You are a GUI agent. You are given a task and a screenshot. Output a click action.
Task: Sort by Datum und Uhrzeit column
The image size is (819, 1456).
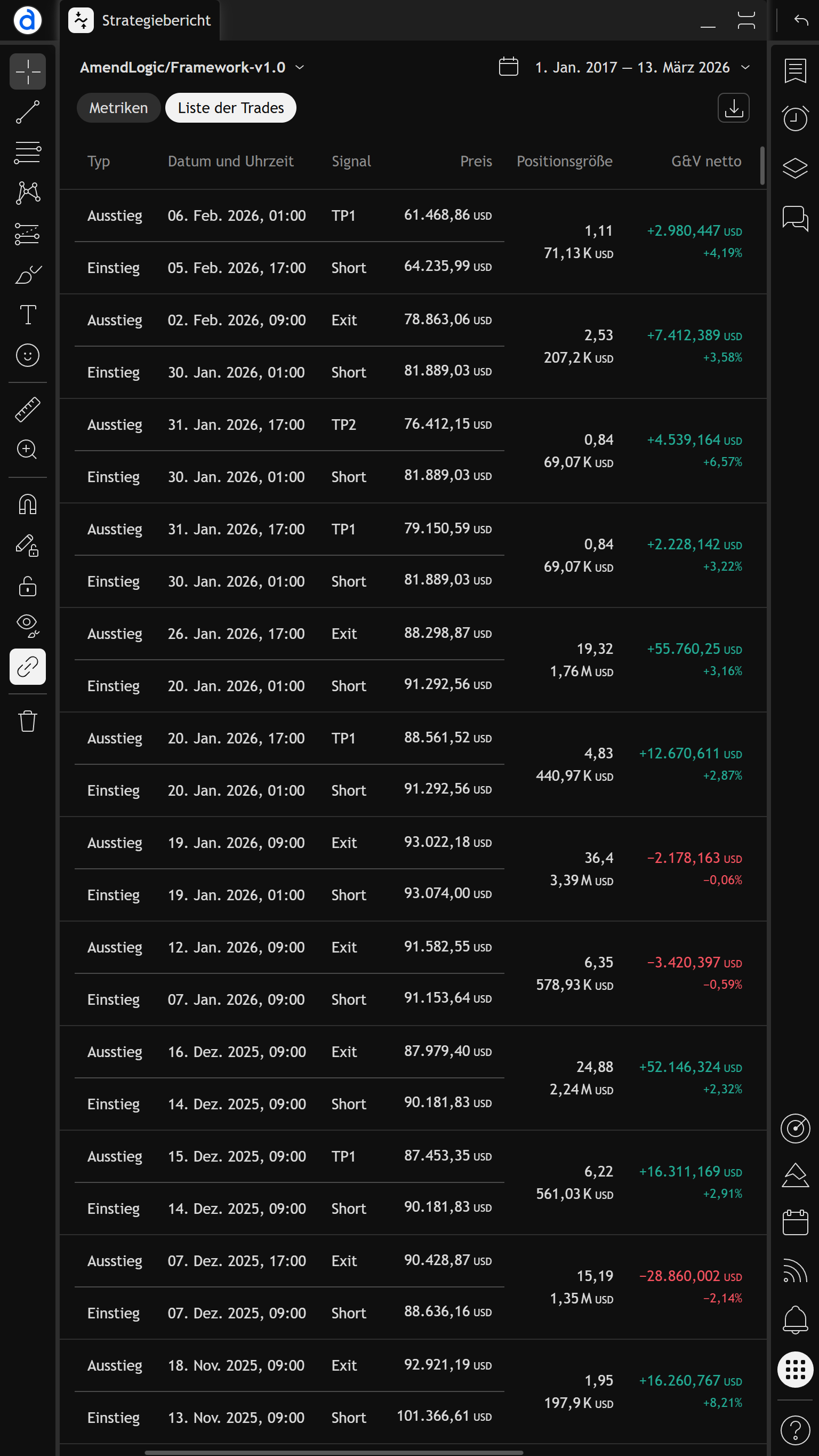(x=230, y=161)
